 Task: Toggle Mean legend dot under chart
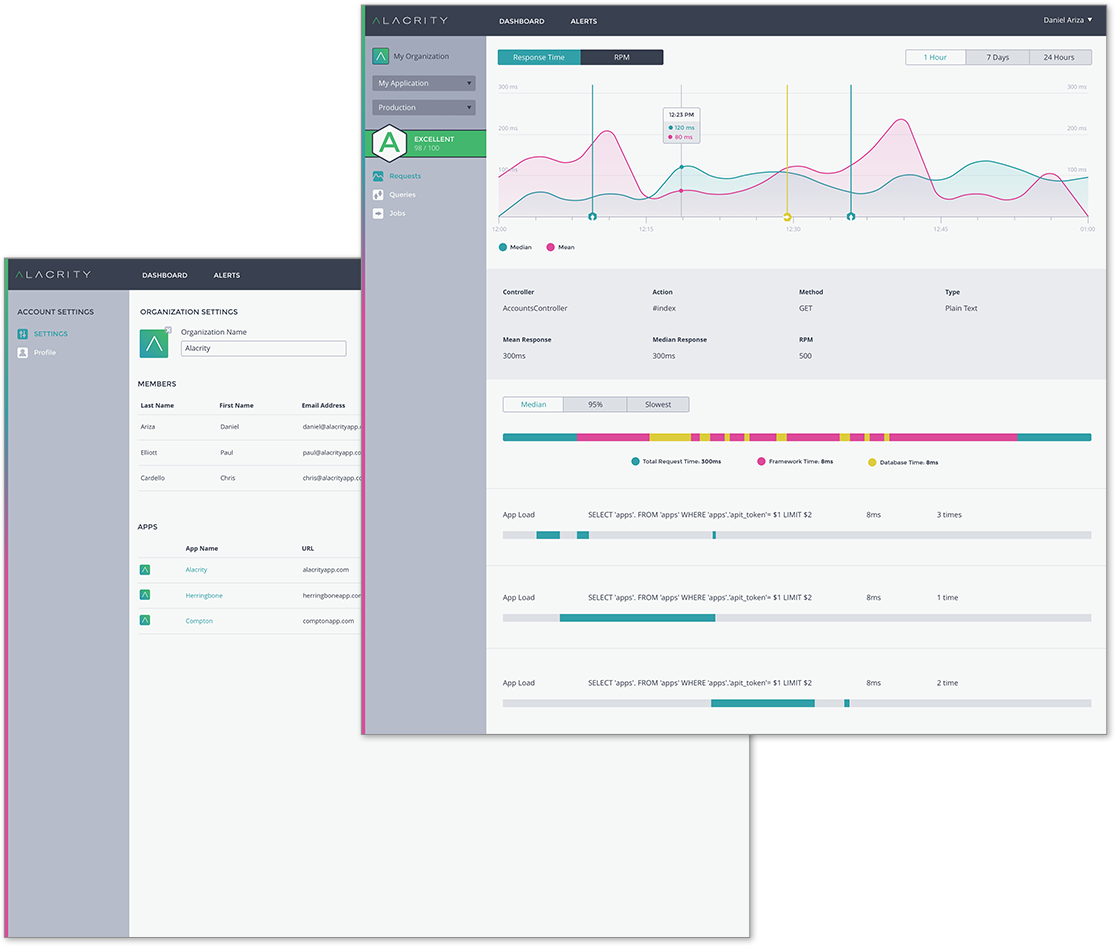tap(550, 248)
